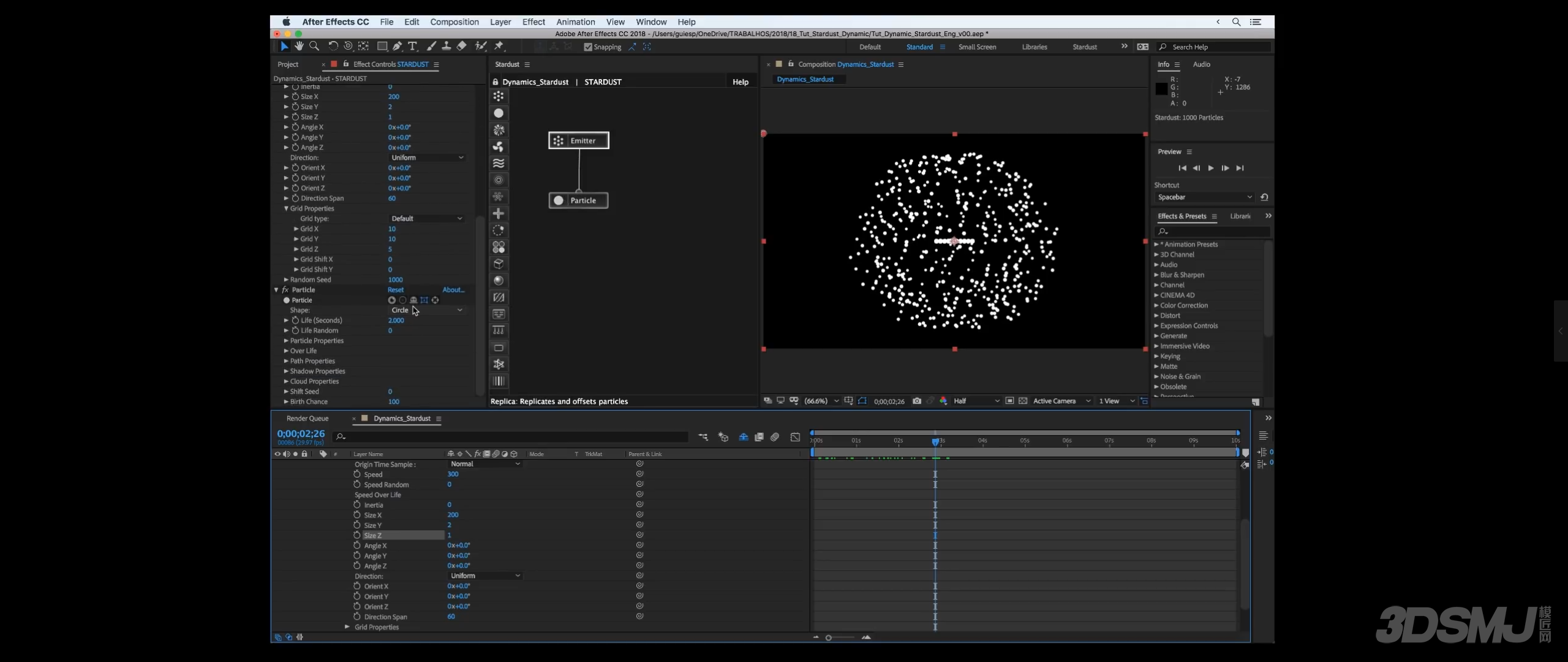Viewport: 1568px width, 662px height.
Task: Switch to the Small Screen workspace
Action: point(977,47)
